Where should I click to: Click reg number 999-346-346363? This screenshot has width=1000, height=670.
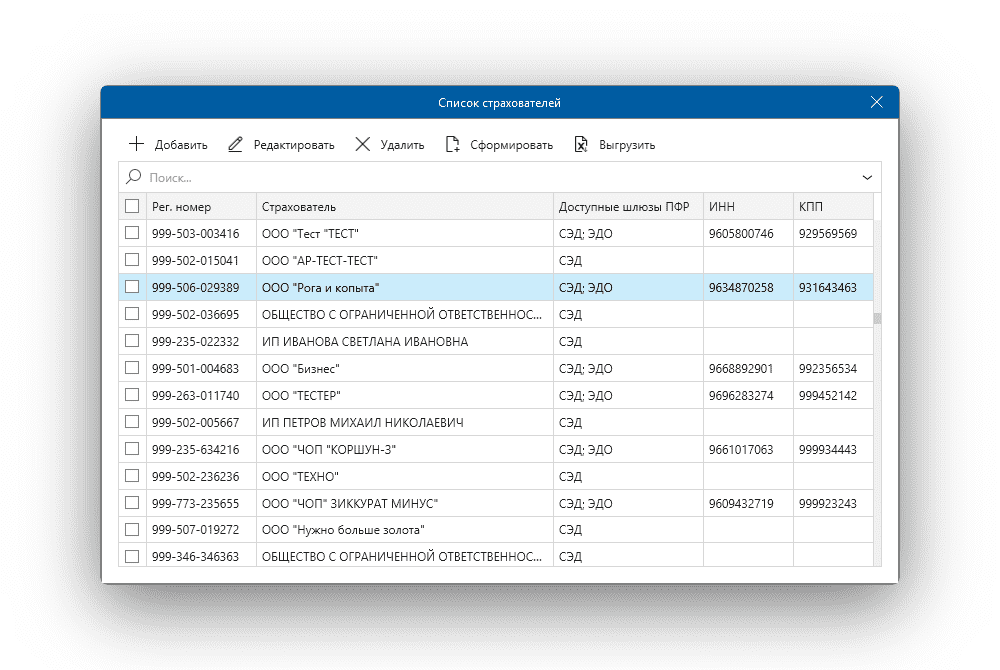pyautogui.click(x=195, y=557)
